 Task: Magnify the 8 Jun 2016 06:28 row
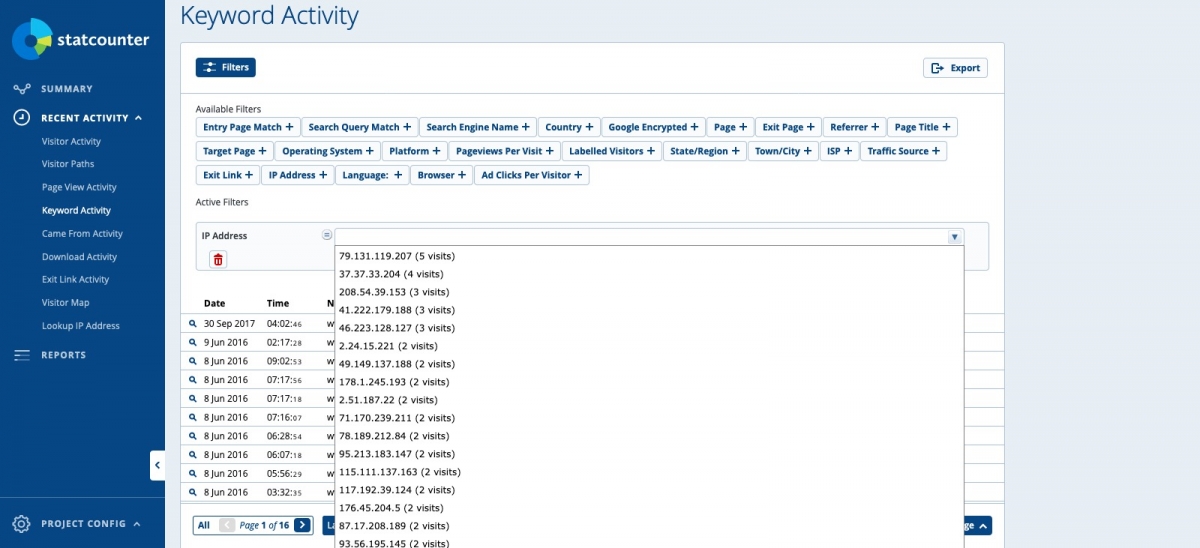point(193,436)
